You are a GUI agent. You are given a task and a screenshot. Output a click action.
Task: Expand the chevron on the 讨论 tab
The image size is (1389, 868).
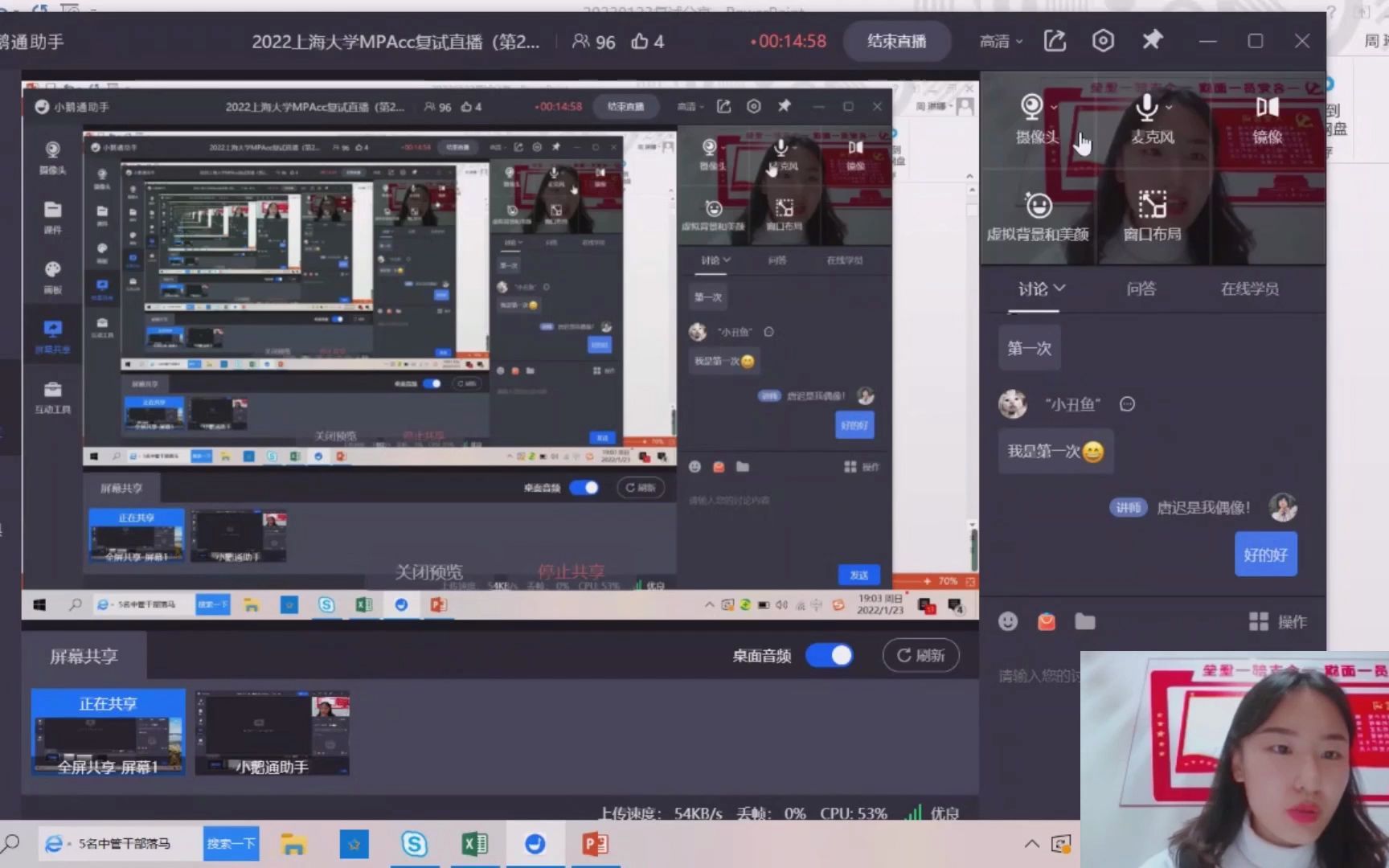[x=1059, y=288]
